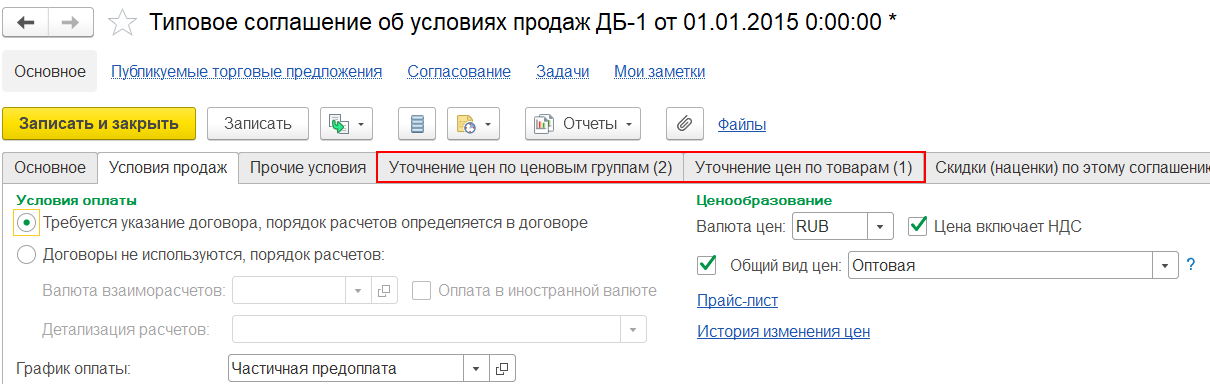Click the Оптовая price type field
This screenshot has width=1210, height=384.
(x=1001, y=265)
